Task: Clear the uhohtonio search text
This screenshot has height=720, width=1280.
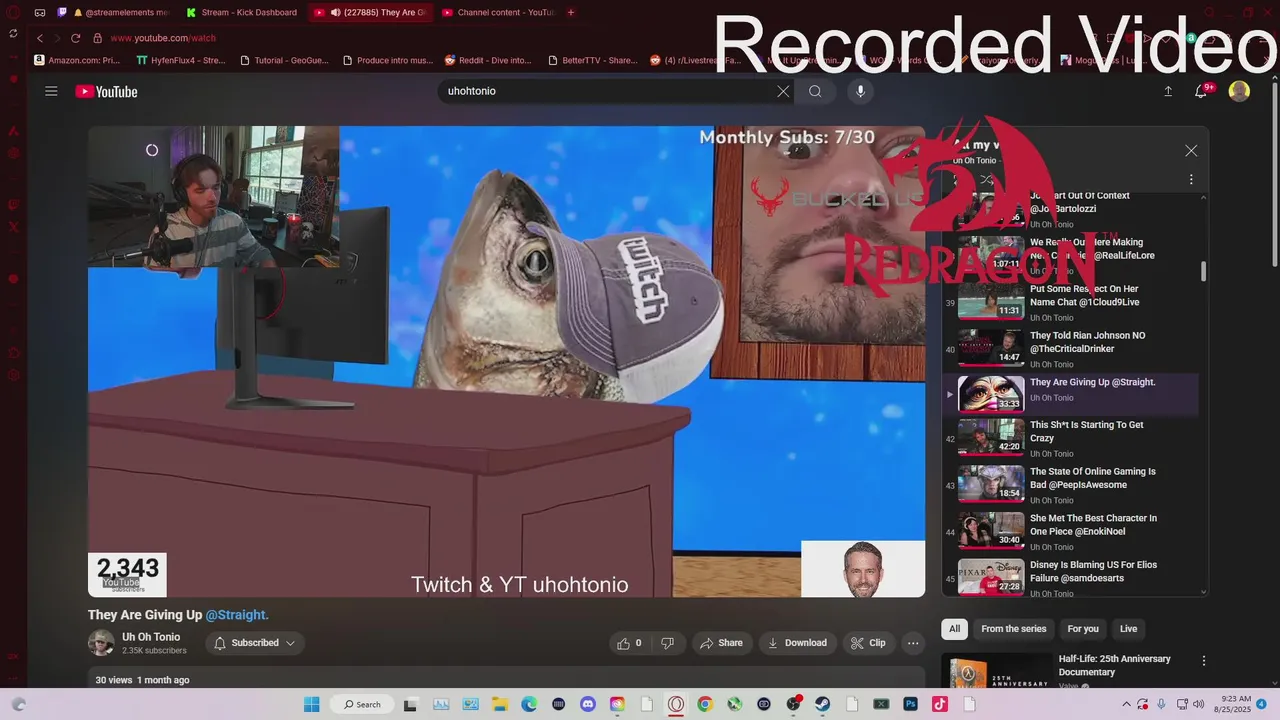Action: pos(783,91)
